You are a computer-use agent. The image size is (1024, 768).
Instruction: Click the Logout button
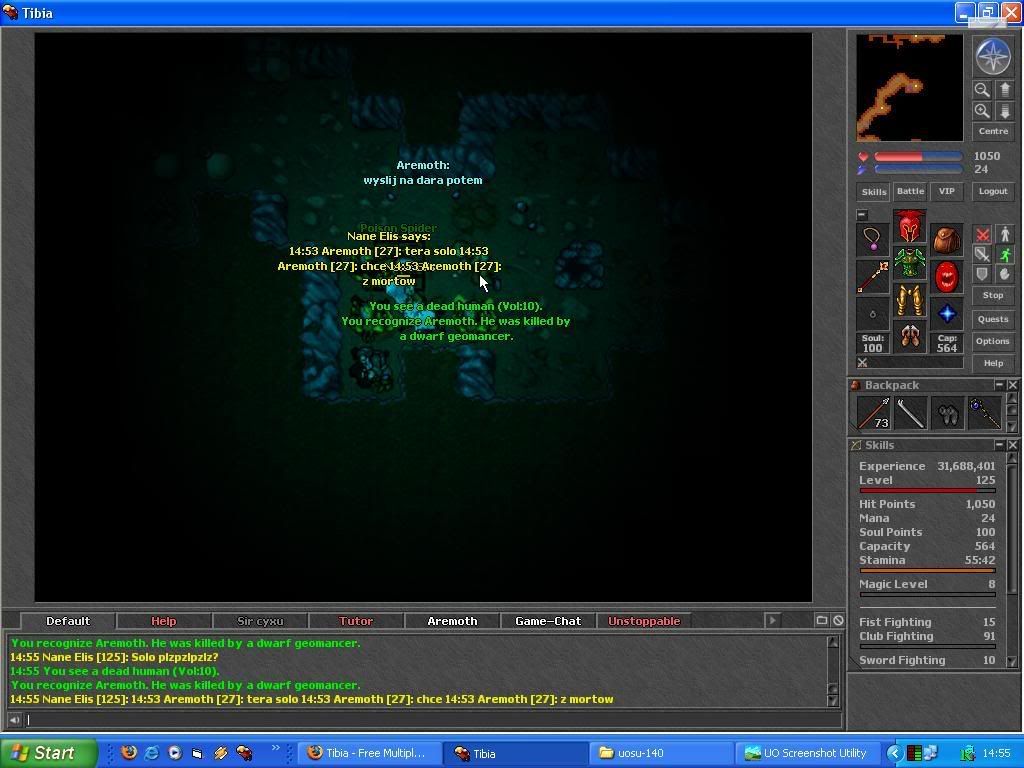coord(993,191)
